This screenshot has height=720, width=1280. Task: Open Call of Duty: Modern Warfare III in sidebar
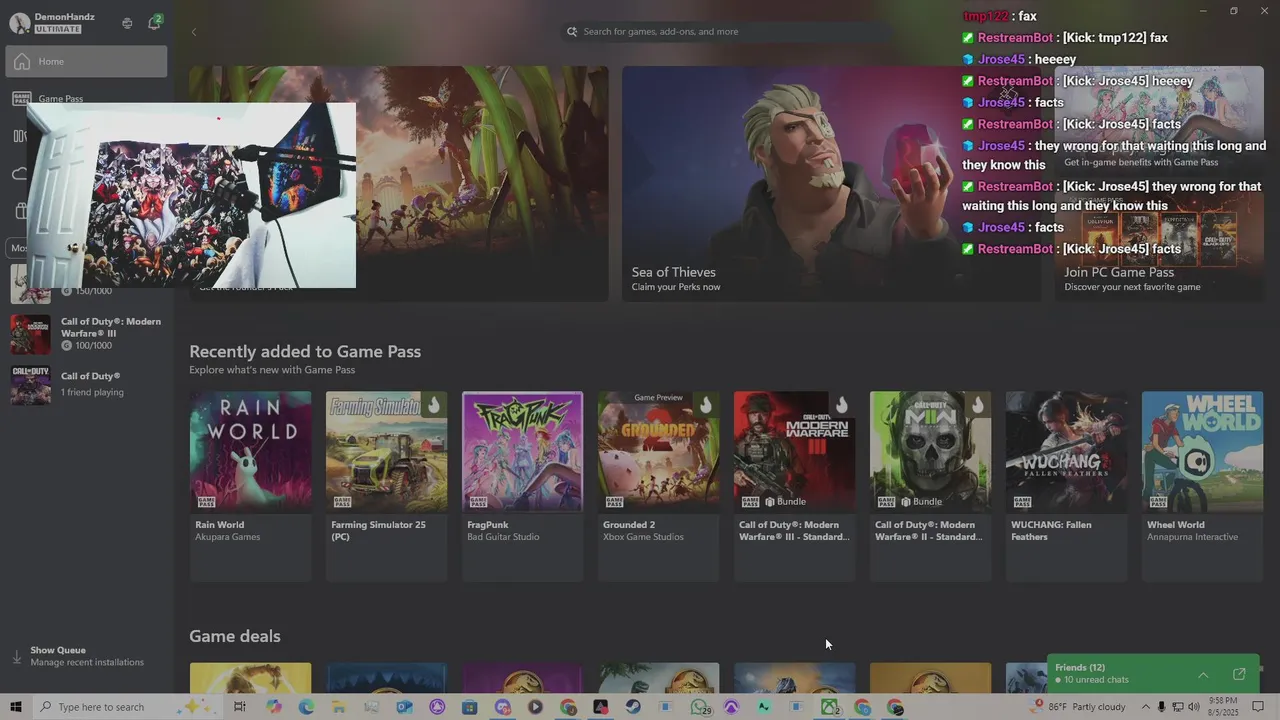point(88,334)
